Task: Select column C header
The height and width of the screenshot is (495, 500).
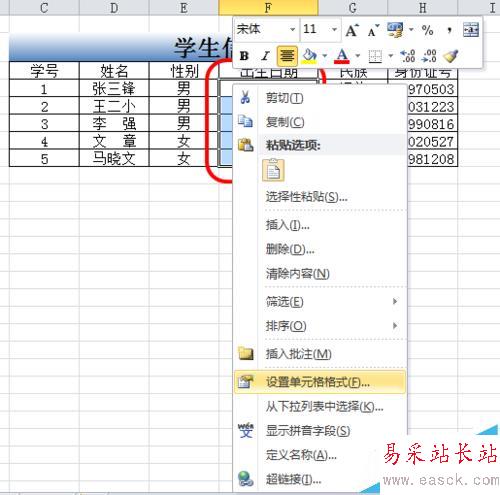Action: tap(44, 7)
